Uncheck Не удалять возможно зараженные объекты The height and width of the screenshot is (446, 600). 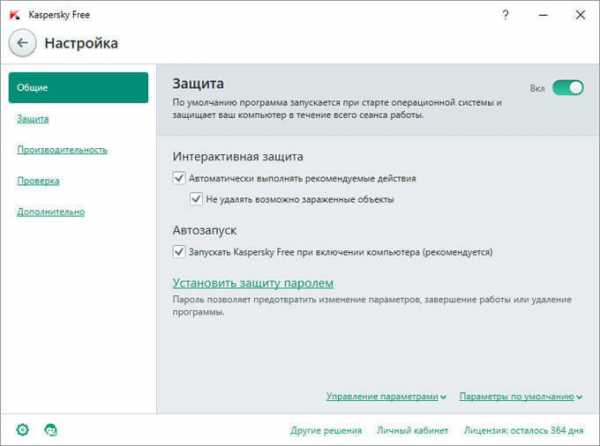196,199
